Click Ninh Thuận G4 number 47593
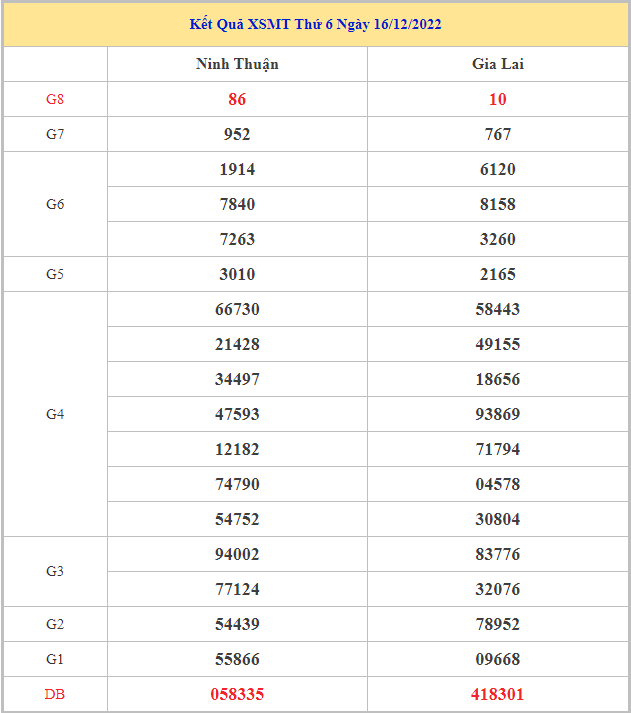The height and width of the screenshot is (713, 631). (237, 414)
